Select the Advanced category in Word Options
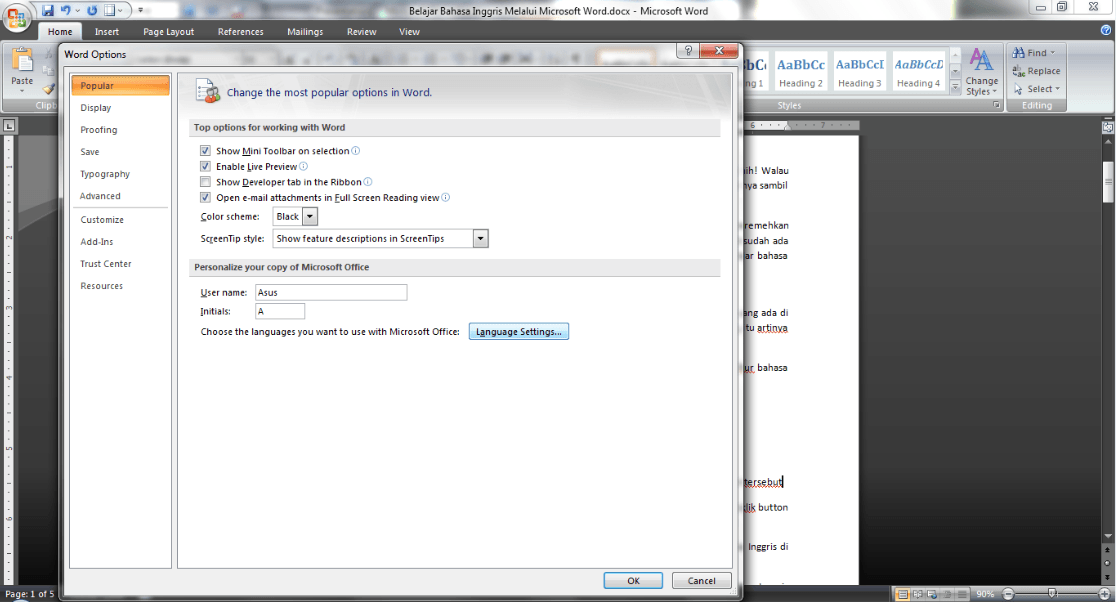The height and width of the screenshot is (602, 1116). click(120, 196)
